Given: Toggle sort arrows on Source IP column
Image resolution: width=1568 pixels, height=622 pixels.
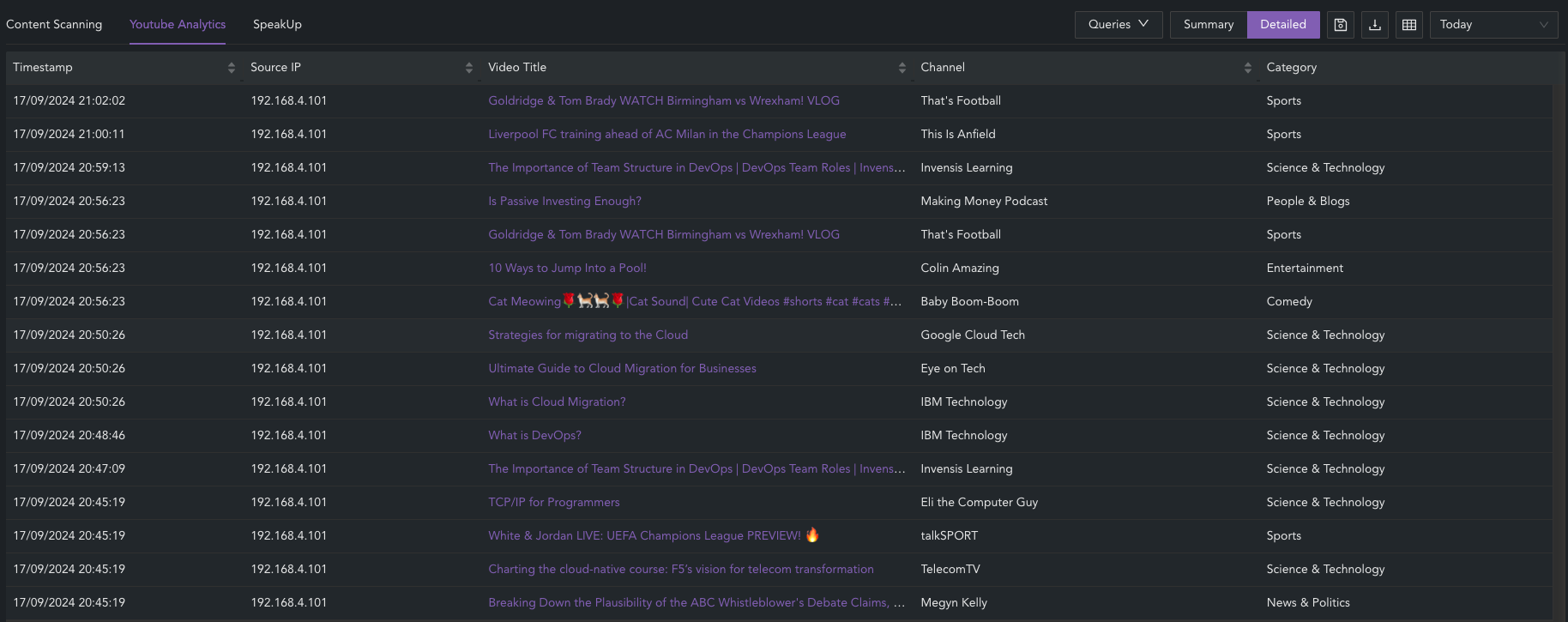Looking at the screenshot, I should pyautogui.click(x=469, y=68).
